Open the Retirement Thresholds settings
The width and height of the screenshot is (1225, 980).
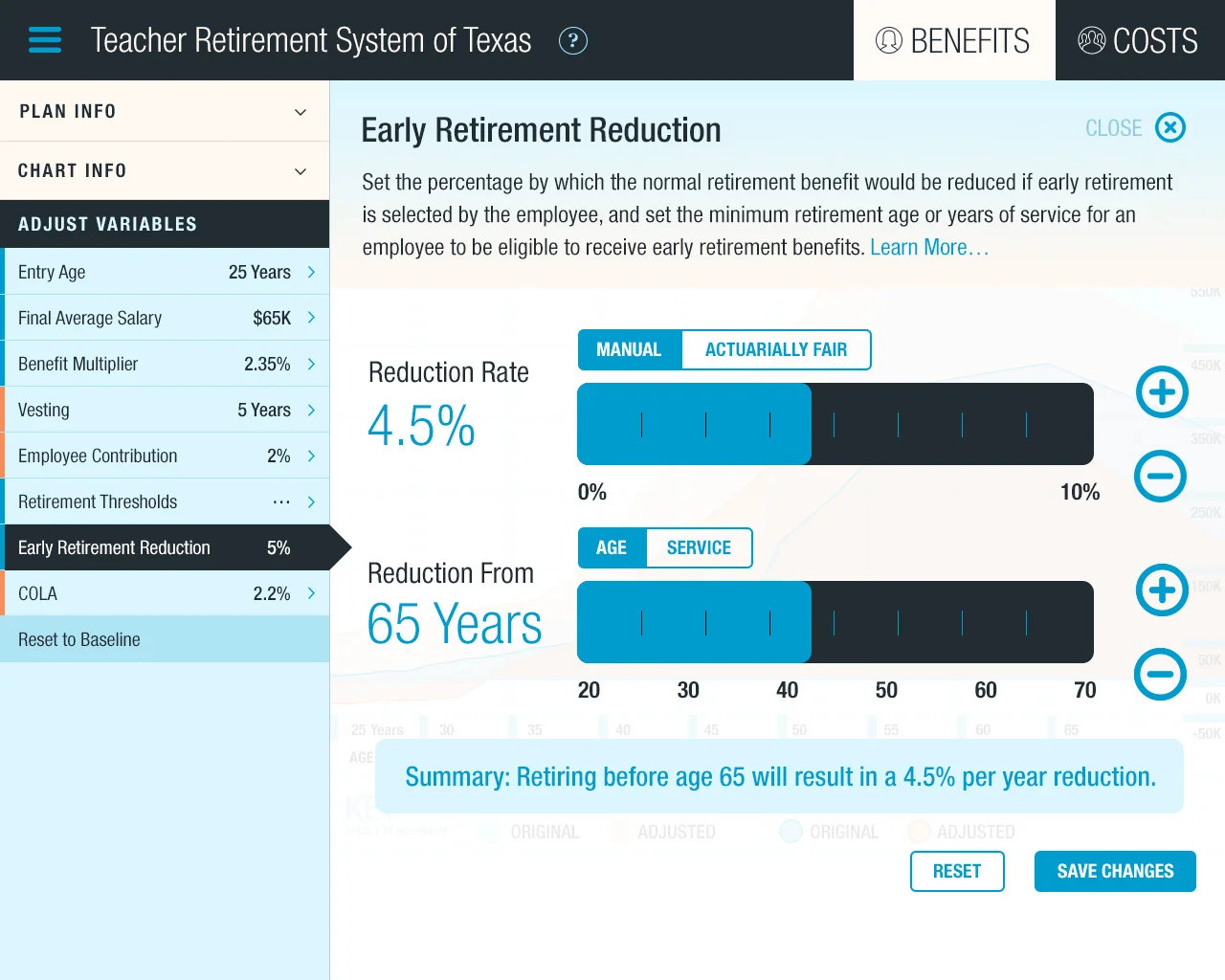[x=165, y=501]
